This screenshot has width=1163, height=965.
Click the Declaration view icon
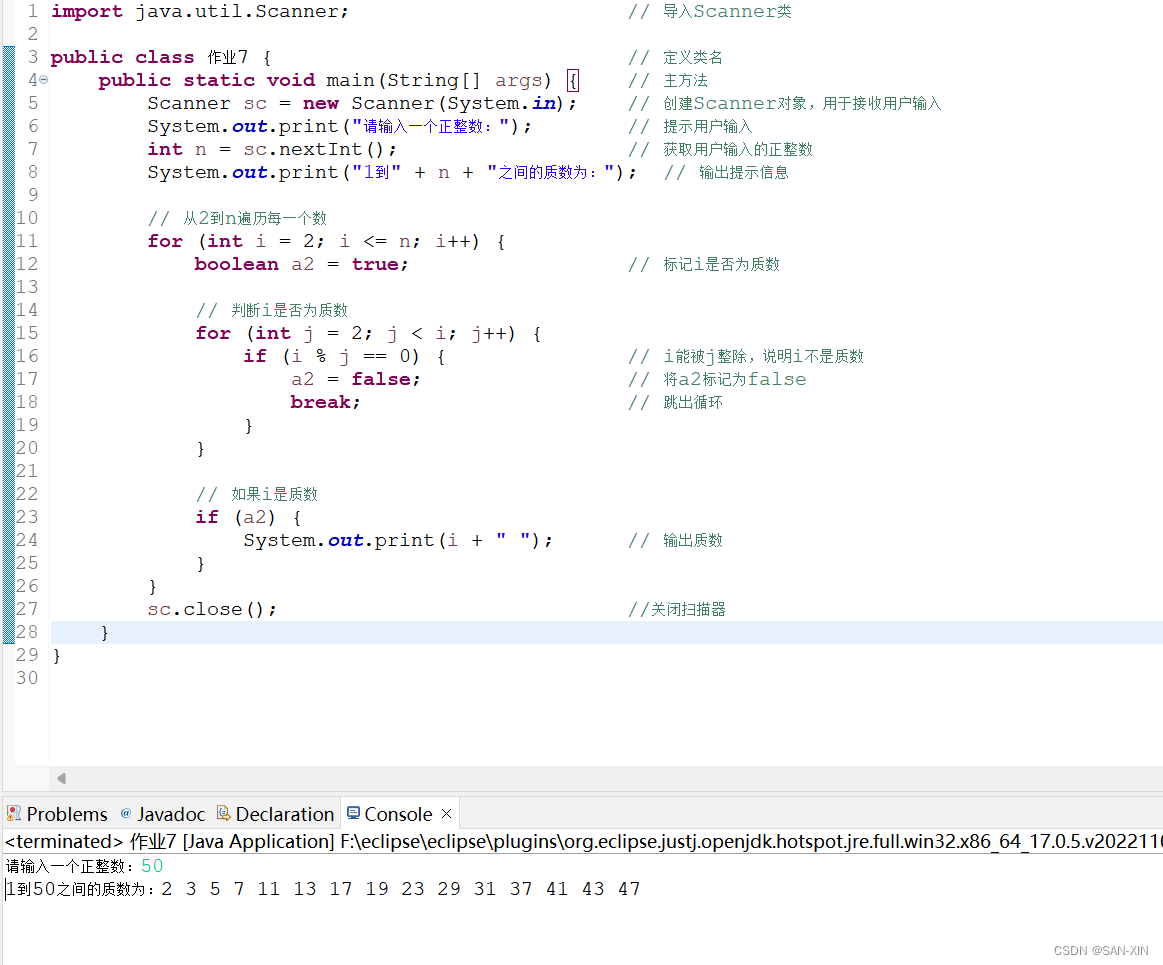[x=225, y=813]
